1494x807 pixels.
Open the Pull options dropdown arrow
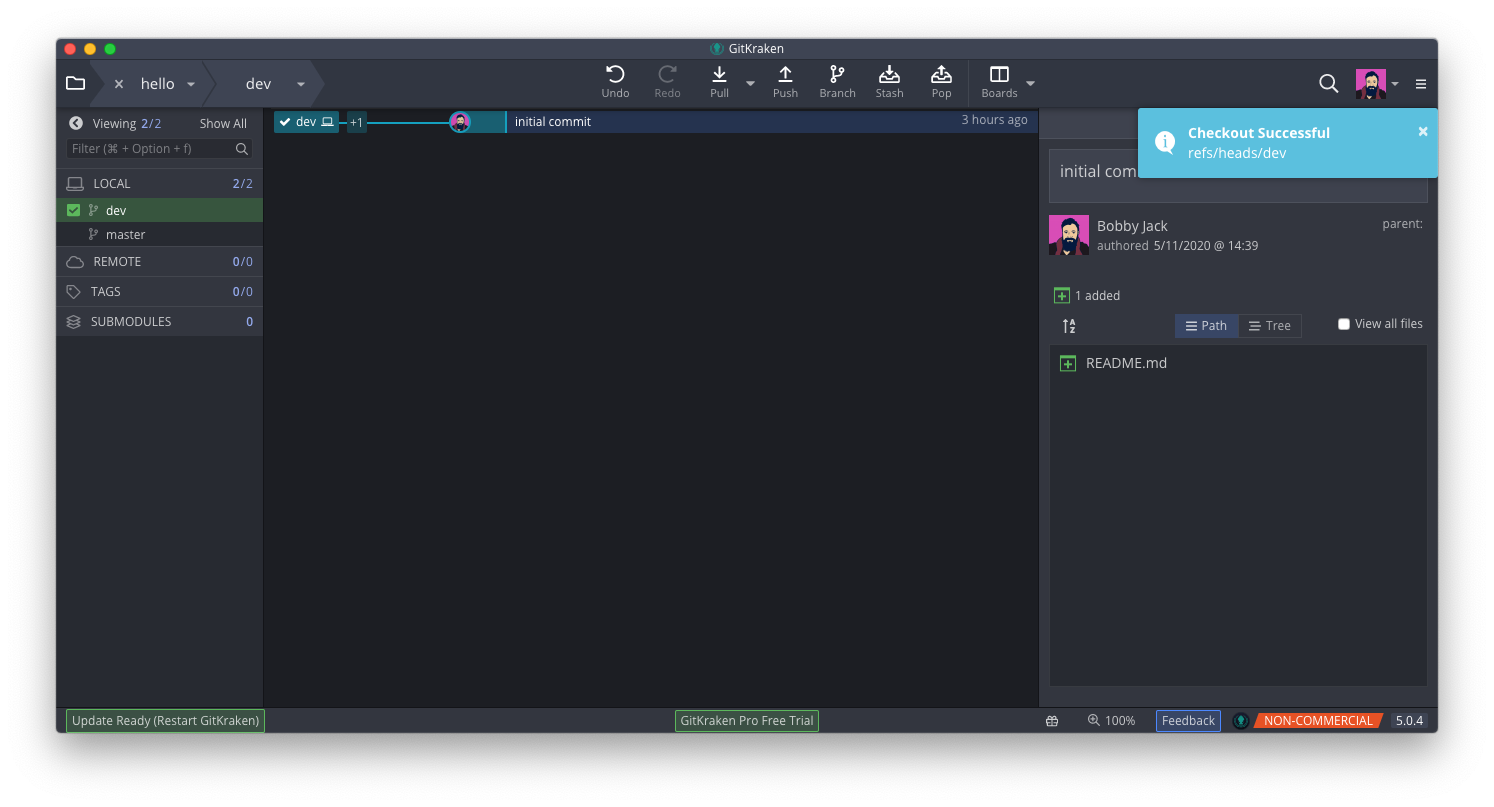click(750, 84)
